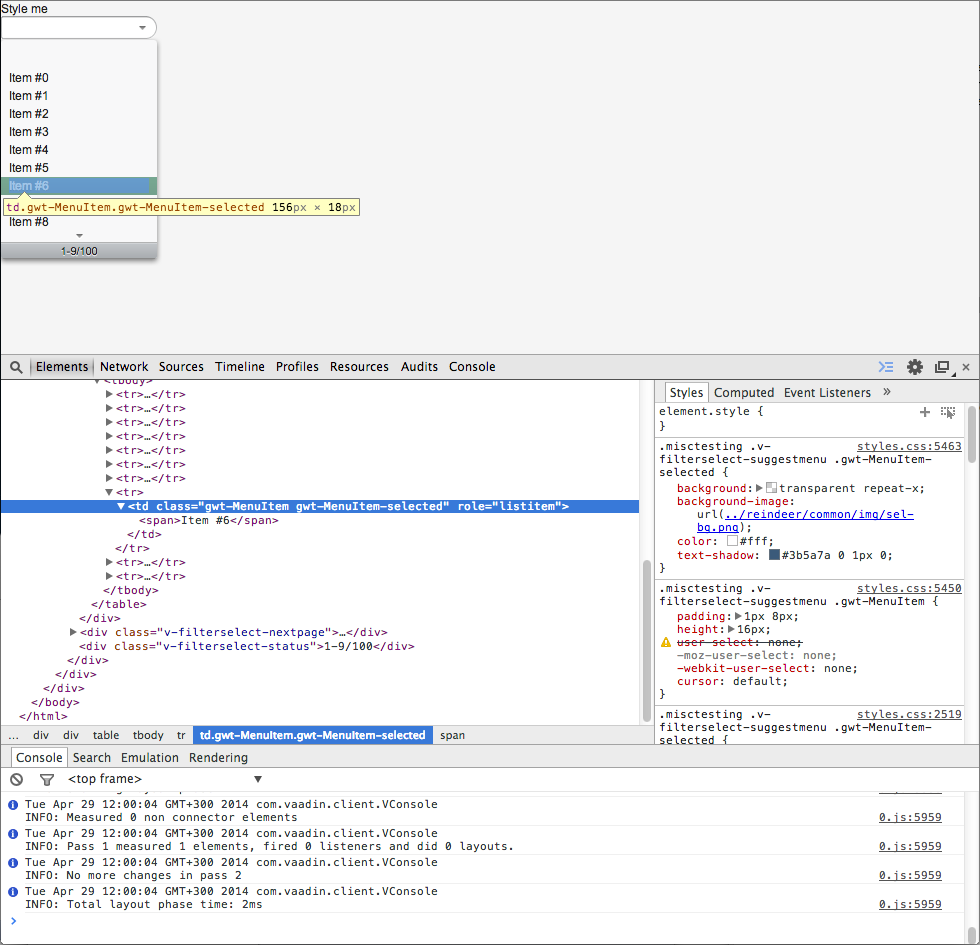Open the Style me combo box arrow
This screenshot has height=945, width=980.
tap(142, 28)
